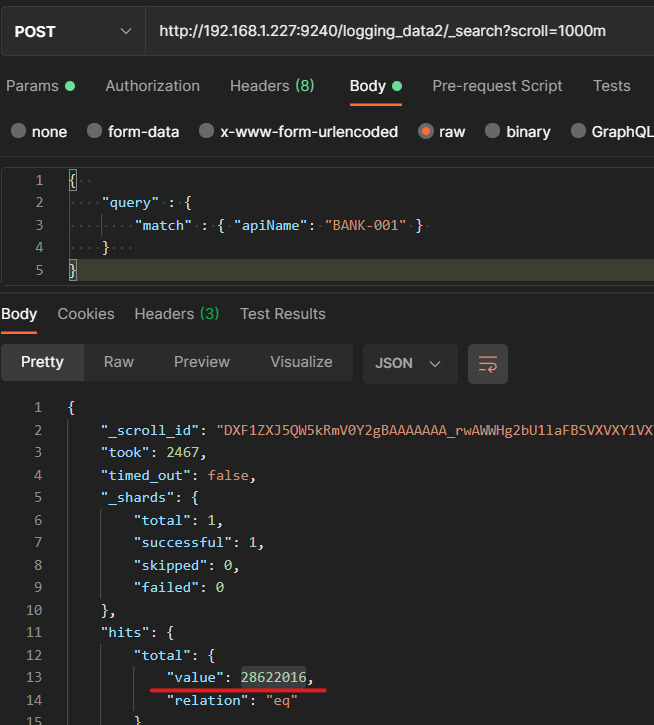Open request Headers (8) tab
The width and height of the screenshot is (654, 725).
pyautogui.click(x=272, y=86)
